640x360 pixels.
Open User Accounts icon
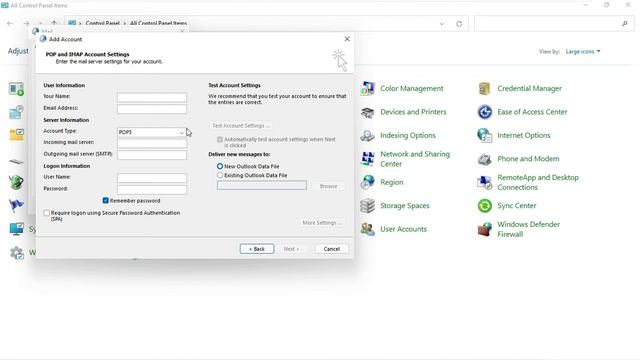tap(367, 229)
